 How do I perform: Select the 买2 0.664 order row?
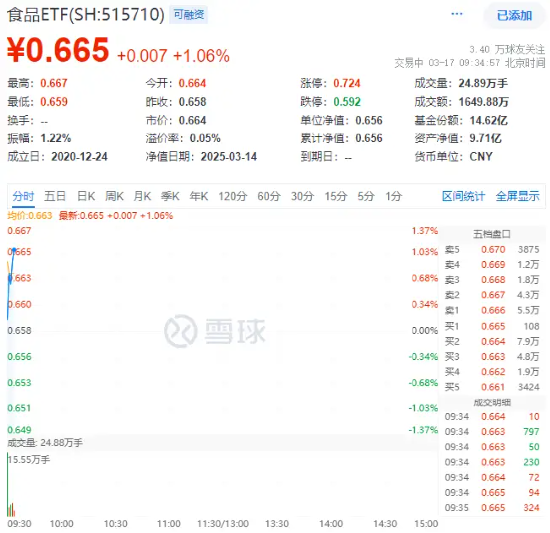point(492,341)
